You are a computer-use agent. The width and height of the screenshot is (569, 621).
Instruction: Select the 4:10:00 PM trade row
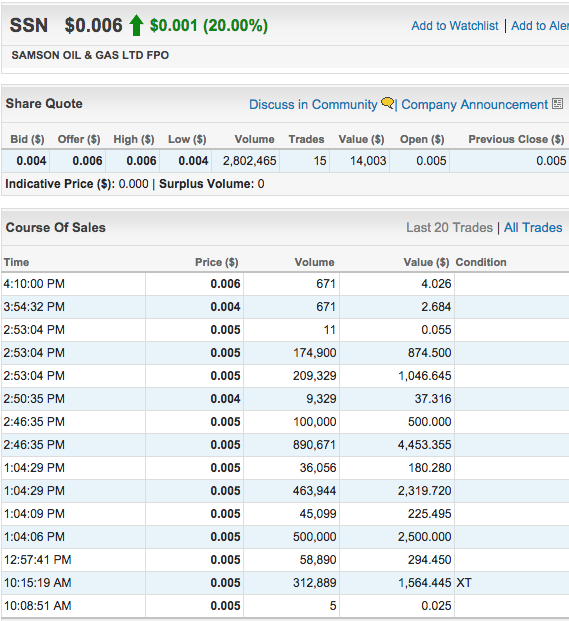(x=285, y=284)
